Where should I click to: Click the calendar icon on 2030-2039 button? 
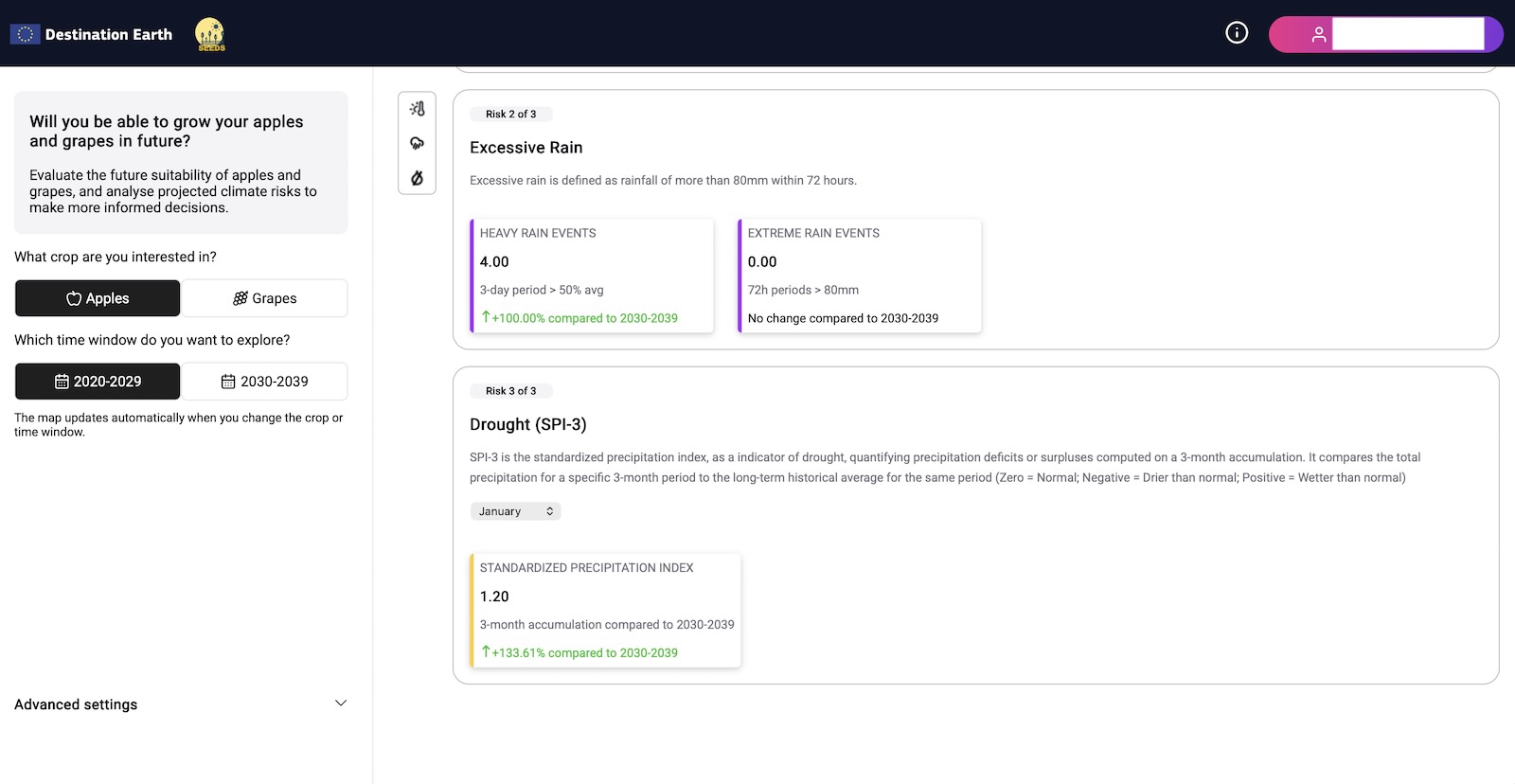pyautogui.click(x=228, y=382)
